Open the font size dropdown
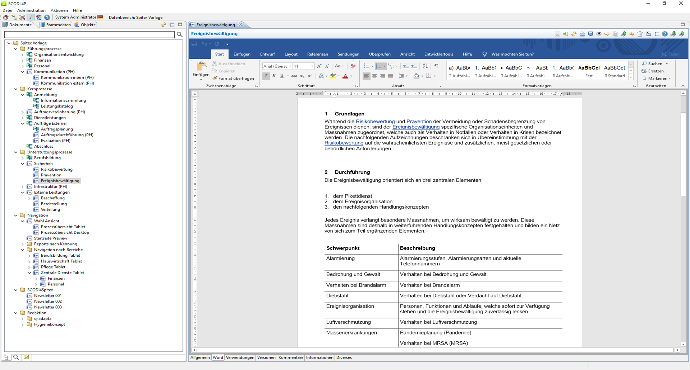This screenshot has width=690, height=370. 312,66
